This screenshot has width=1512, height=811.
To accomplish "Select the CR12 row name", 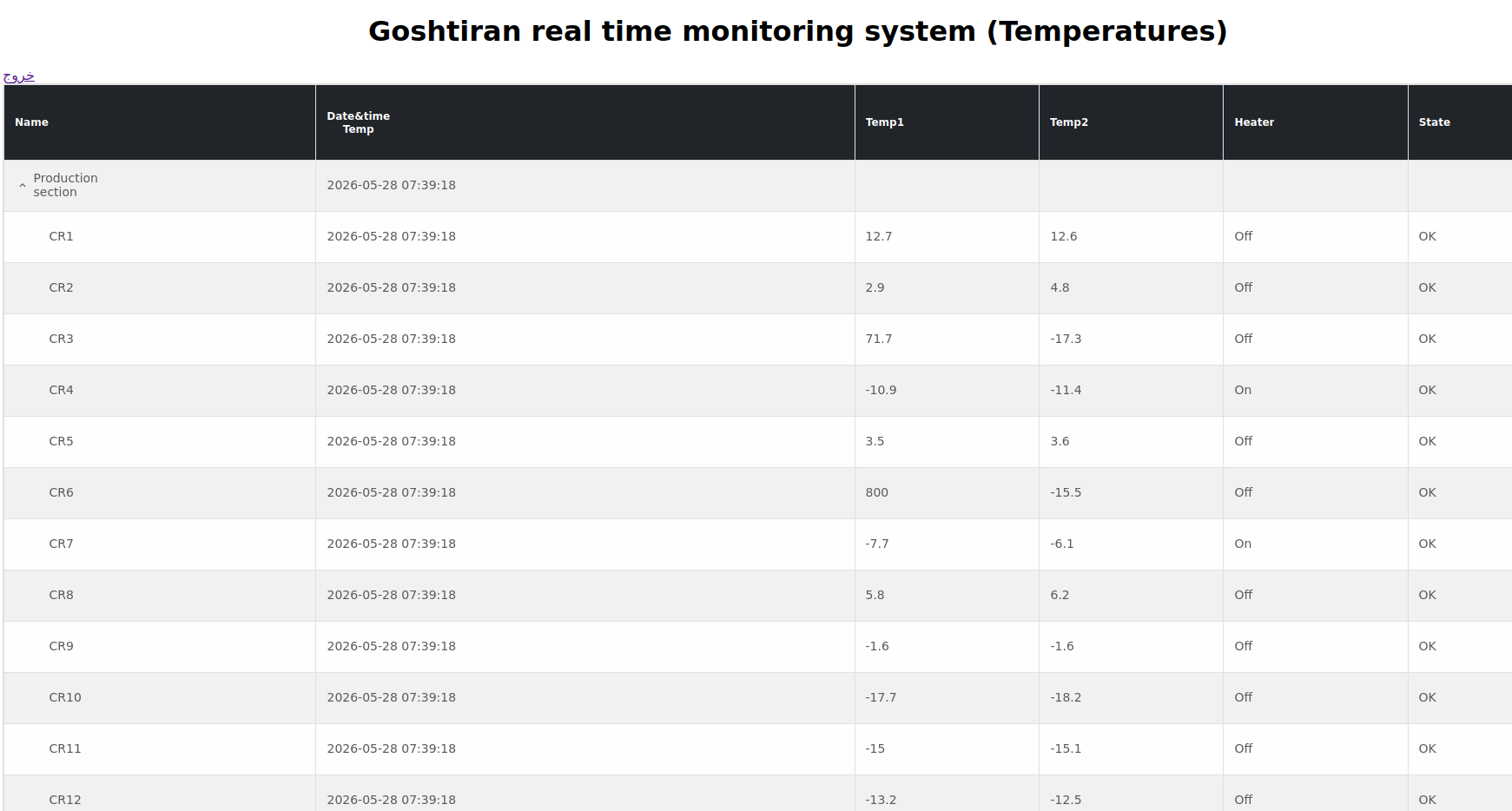I will [65, 800].
